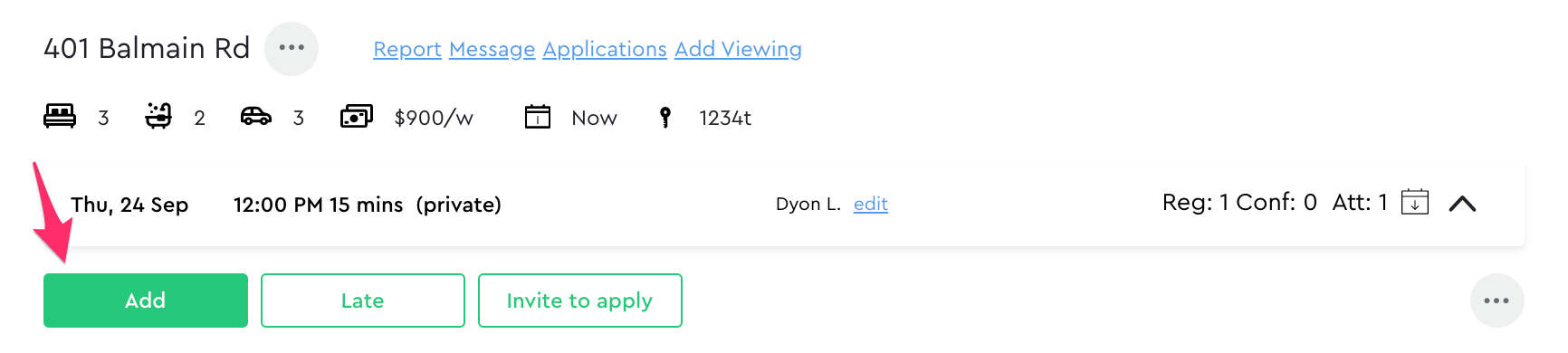The height and width of the screenshot is (353, 1568).
Task: Select the Thu, 24 Sep viewing date
Action: (129, 205)
